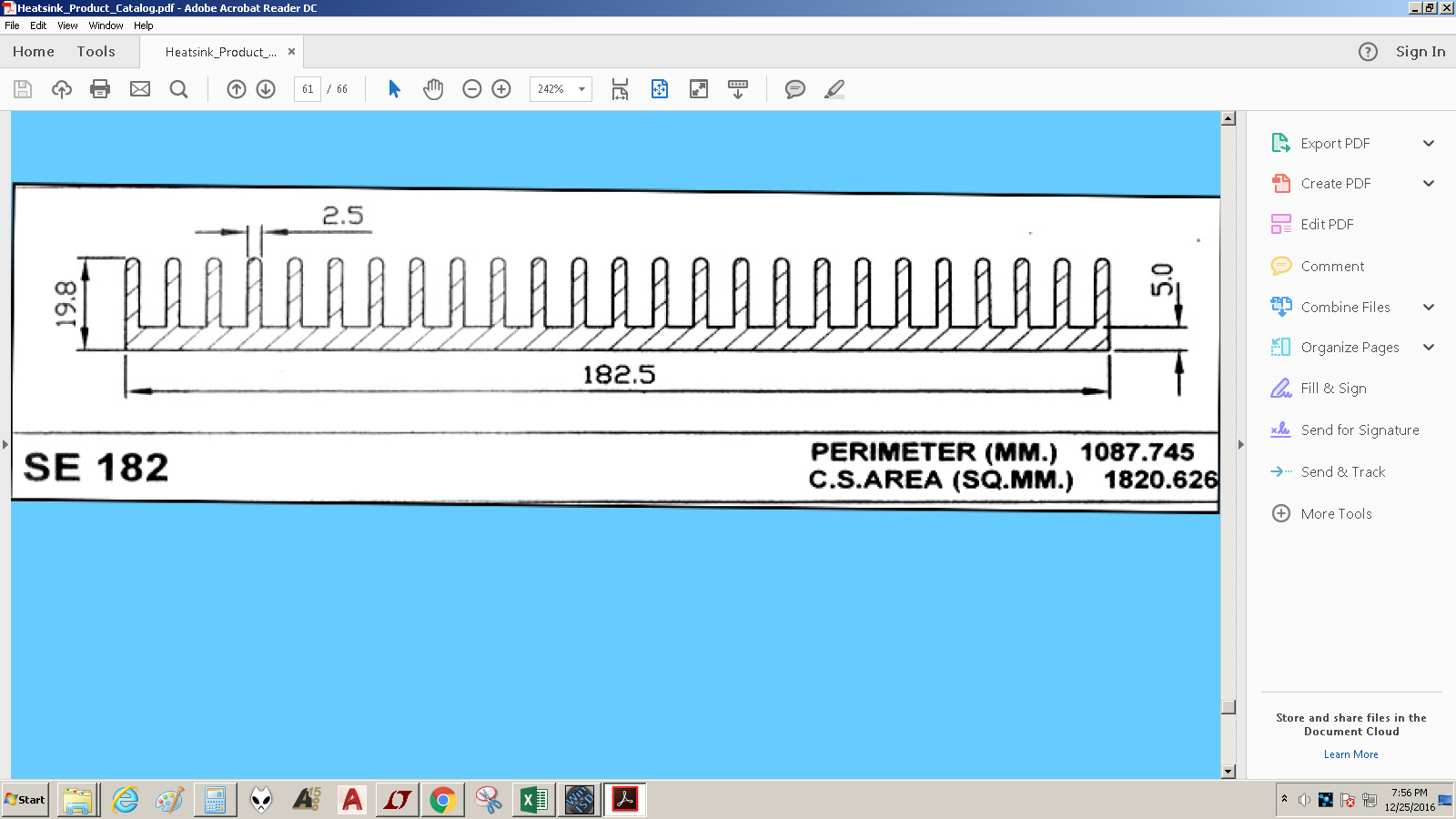1456x819 pixels.
Task: Open the Organize Pages tool
Action: [x=1335, y=347]
